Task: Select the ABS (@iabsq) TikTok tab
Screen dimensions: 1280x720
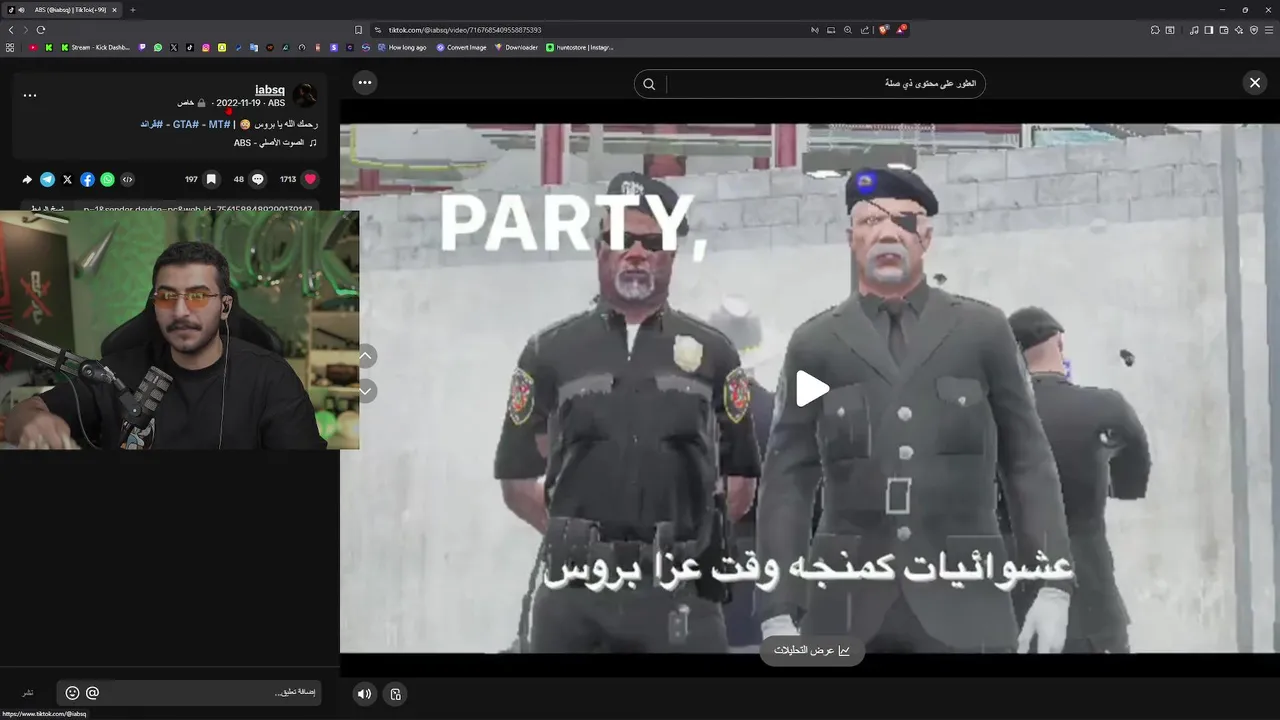Action: pos(62,10)
